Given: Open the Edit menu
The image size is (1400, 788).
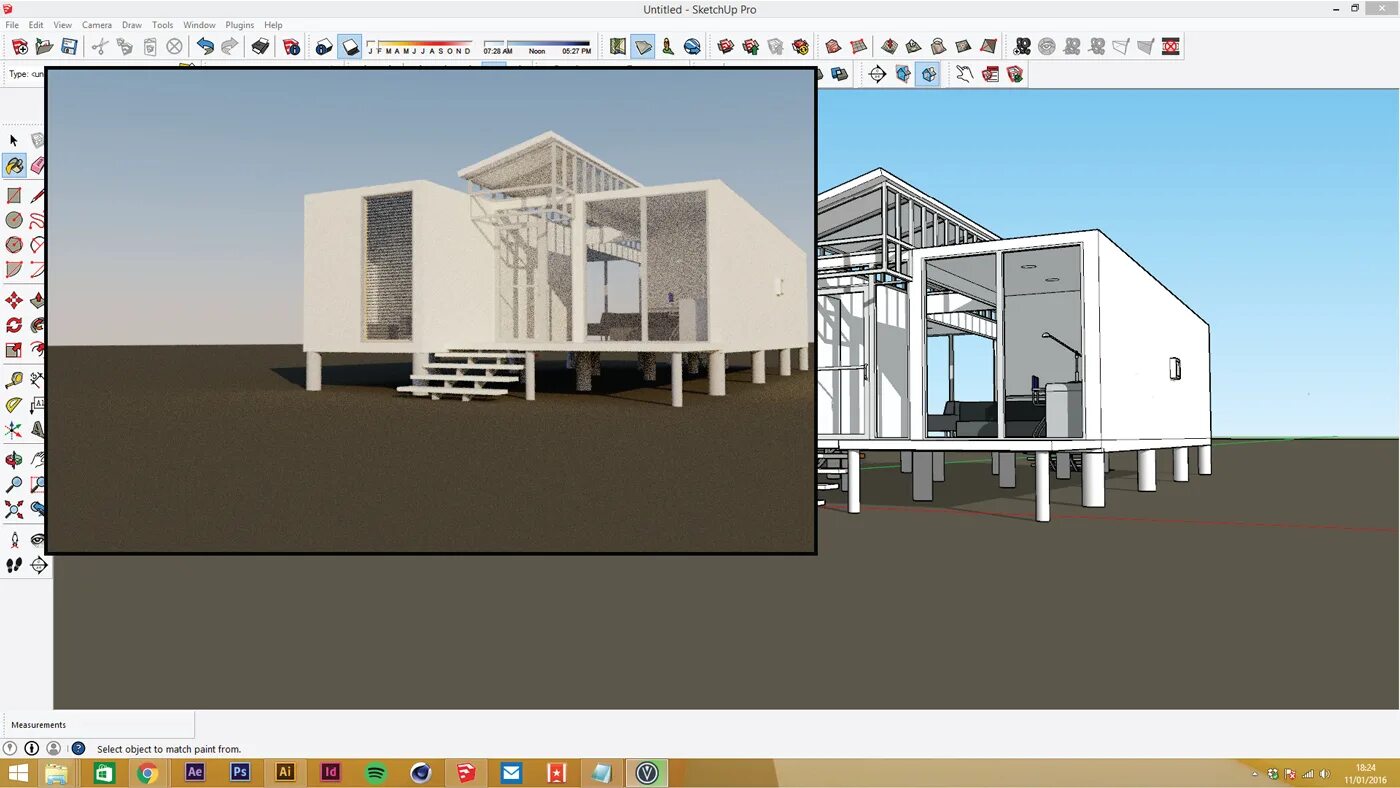Looking at the screenshot, I should 36,25.
